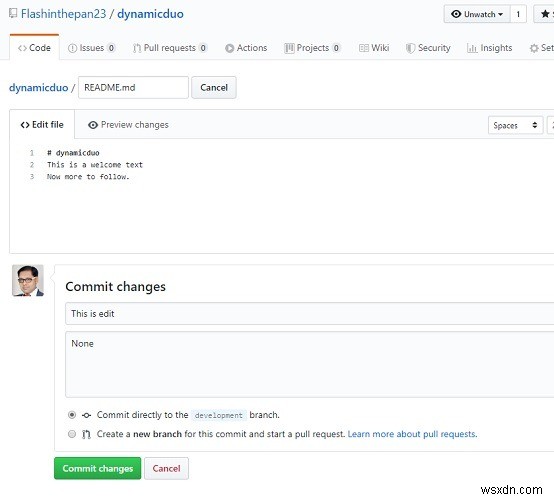Open the Pull requests tab
The height and width of the screenshot is (500, 554).
[x=170, y=48]
